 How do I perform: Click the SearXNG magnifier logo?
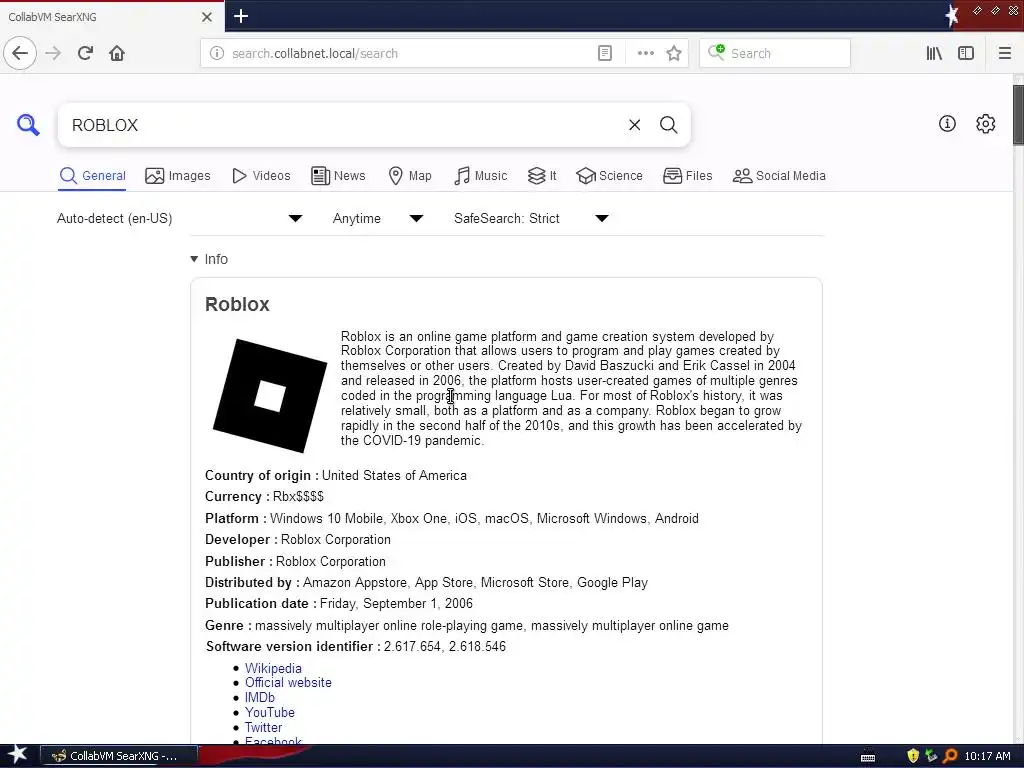[28, 124]
